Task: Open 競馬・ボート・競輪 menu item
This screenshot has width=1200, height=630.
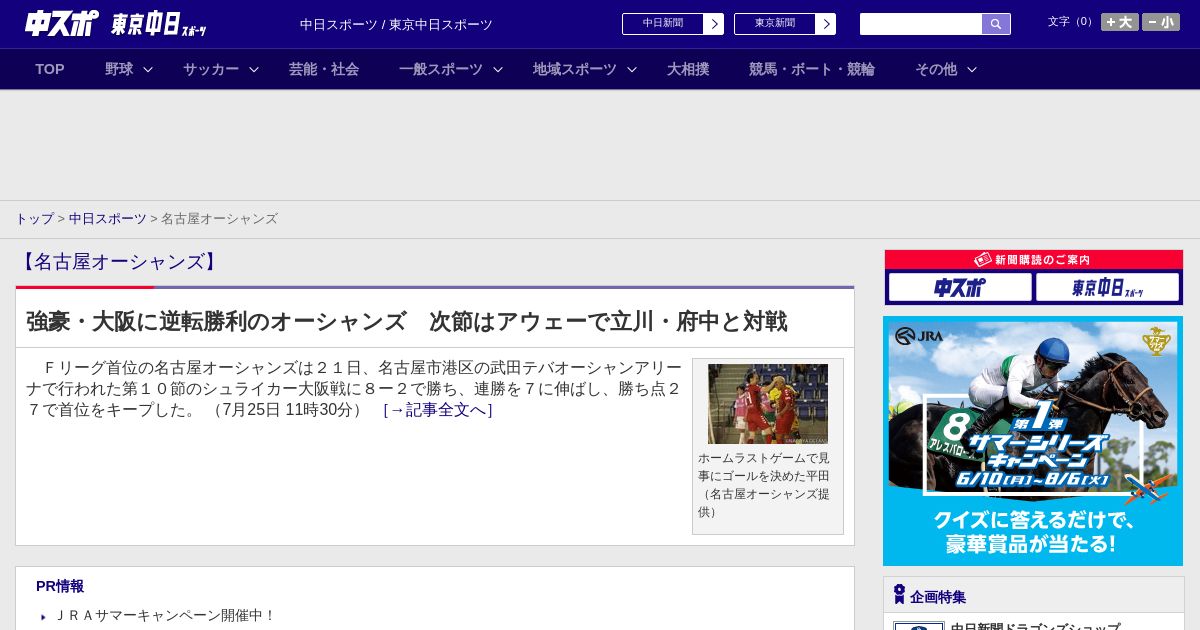Action: (x=812, y=69)
